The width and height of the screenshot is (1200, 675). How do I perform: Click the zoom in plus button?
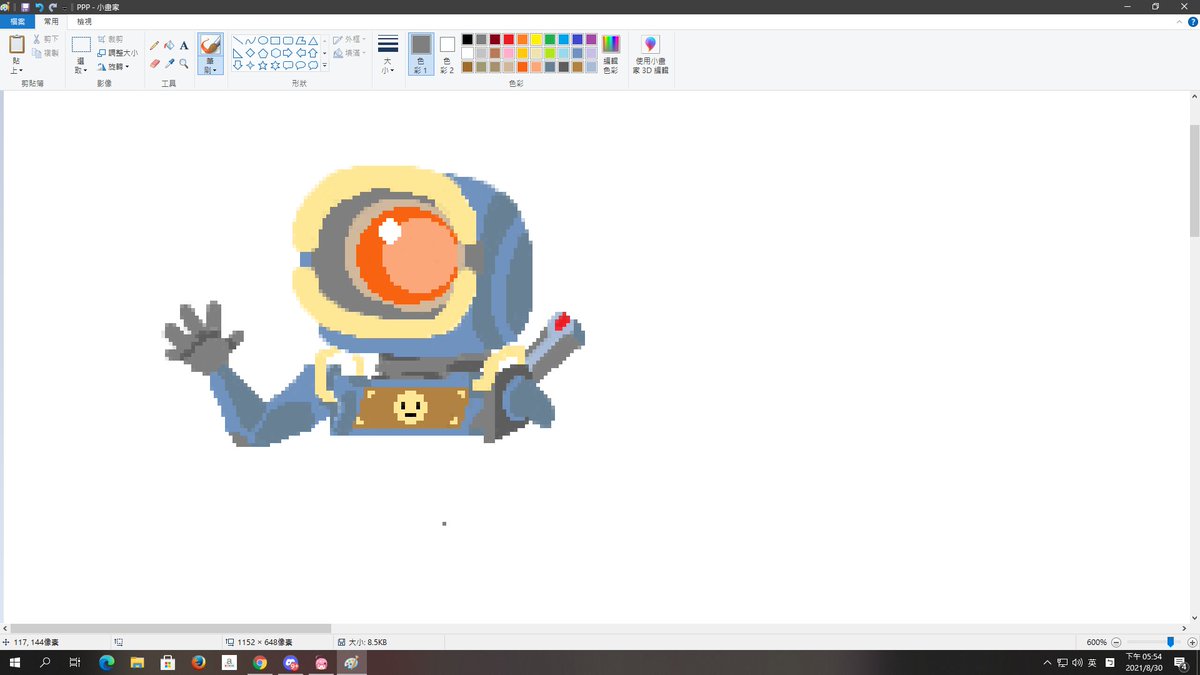(1192, 642)
